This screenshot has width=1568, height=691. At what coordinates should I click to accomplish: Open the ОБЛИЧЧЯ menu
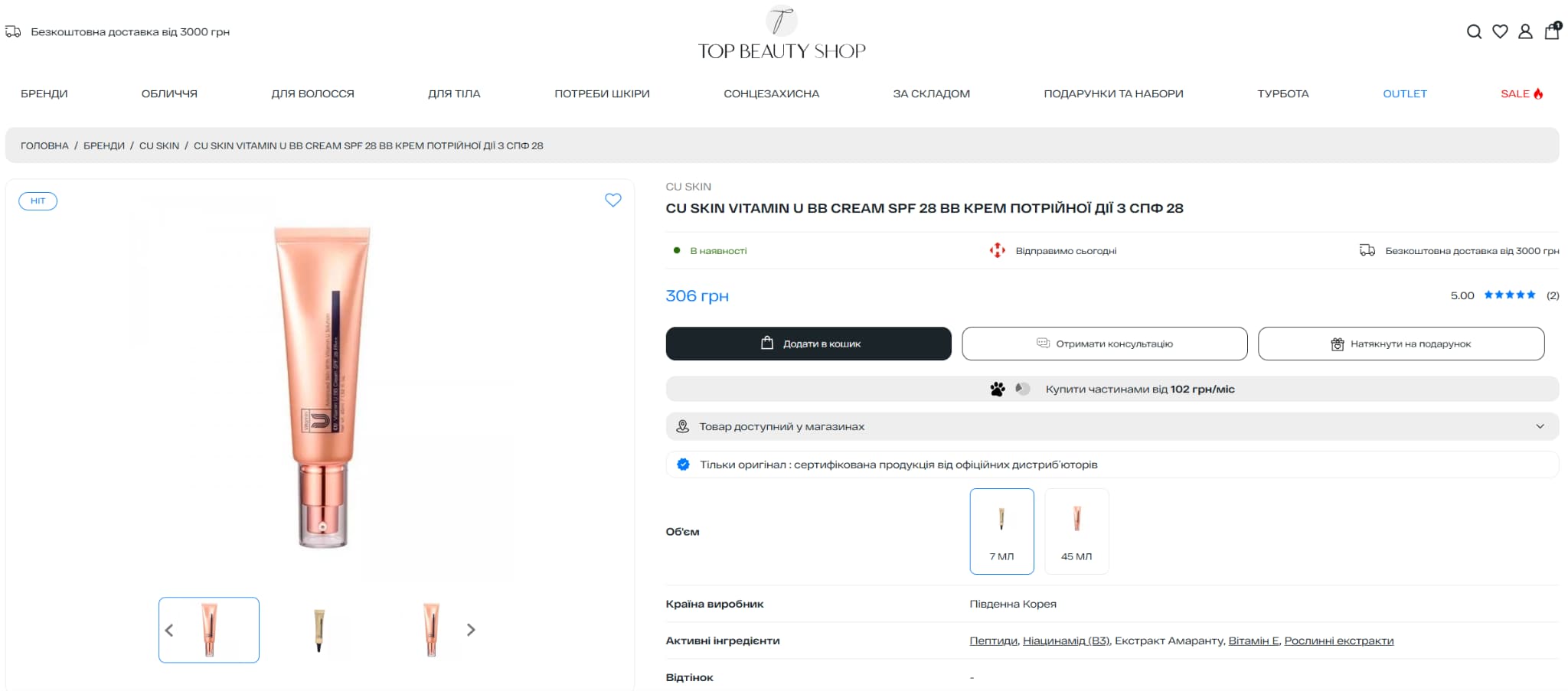tap(169, 94)
